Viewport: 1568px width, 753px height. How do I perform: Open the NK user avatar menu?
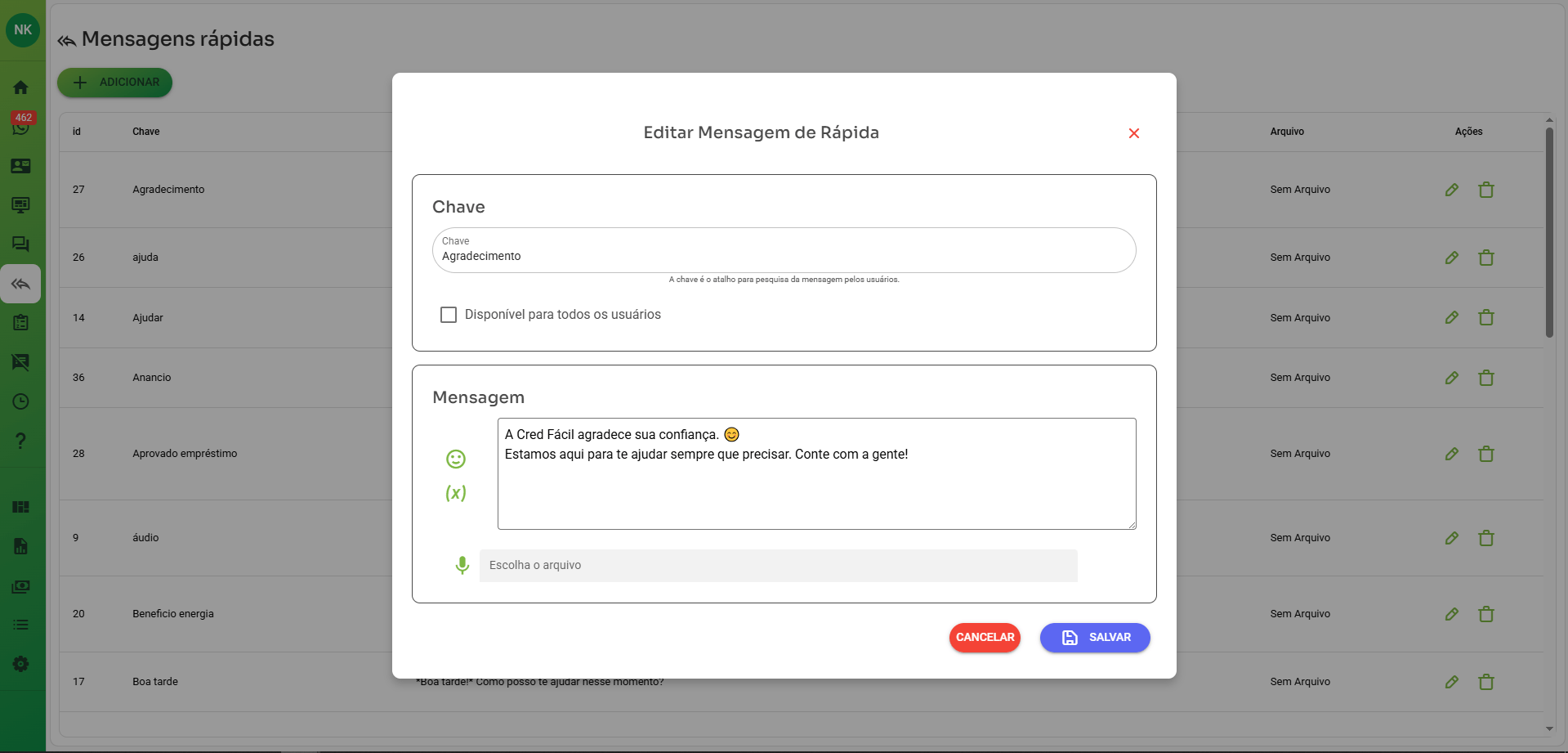(23, 30)
